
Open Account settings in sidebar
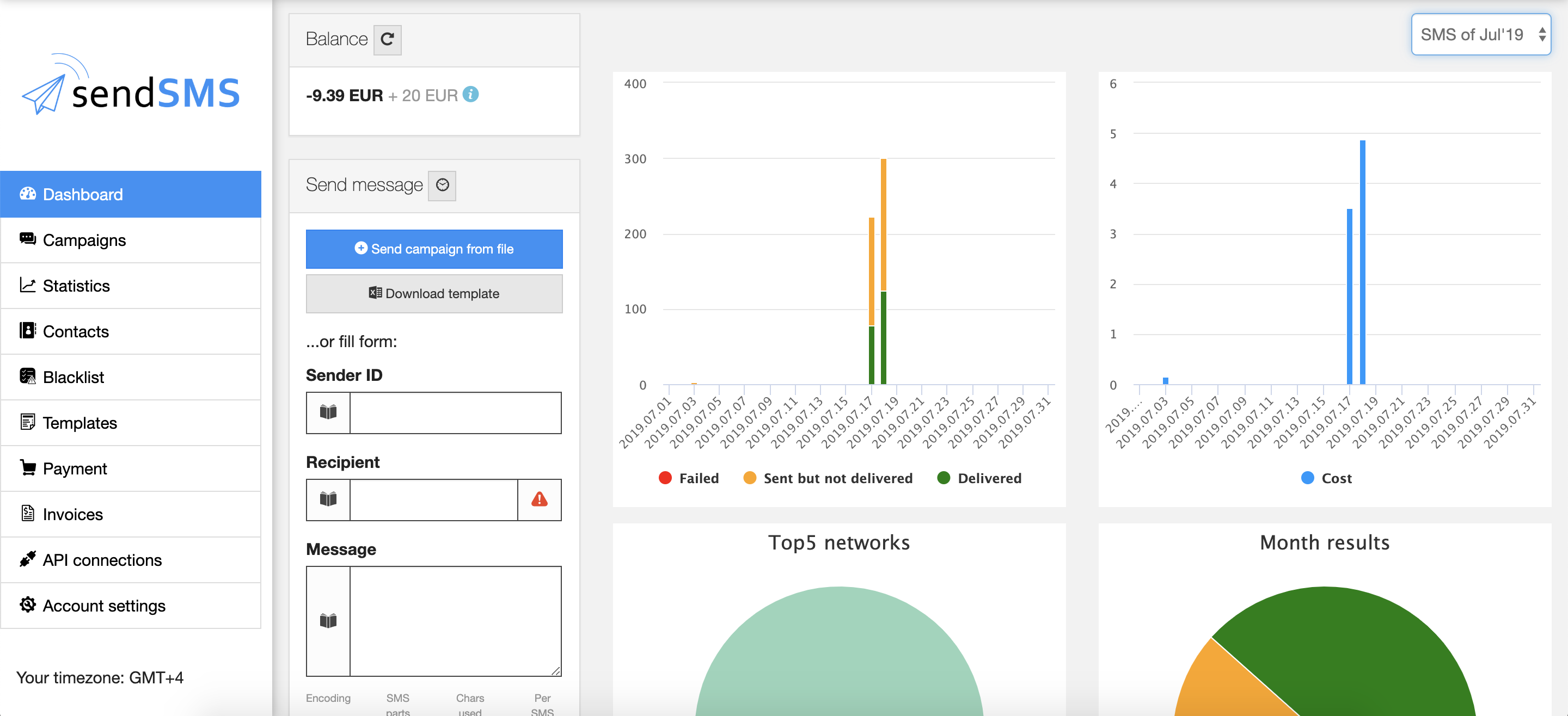[x=104, y=606]
